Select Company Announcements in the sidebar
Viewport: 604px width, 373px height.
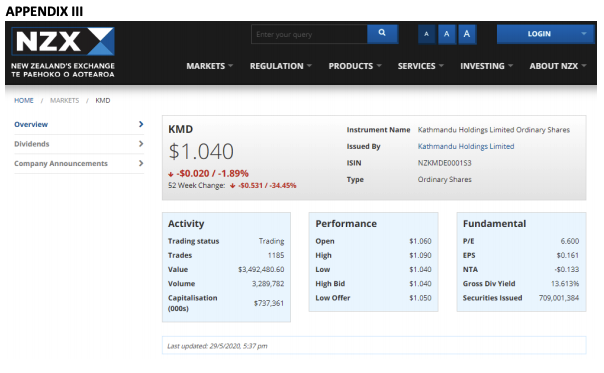pos(61,163)
